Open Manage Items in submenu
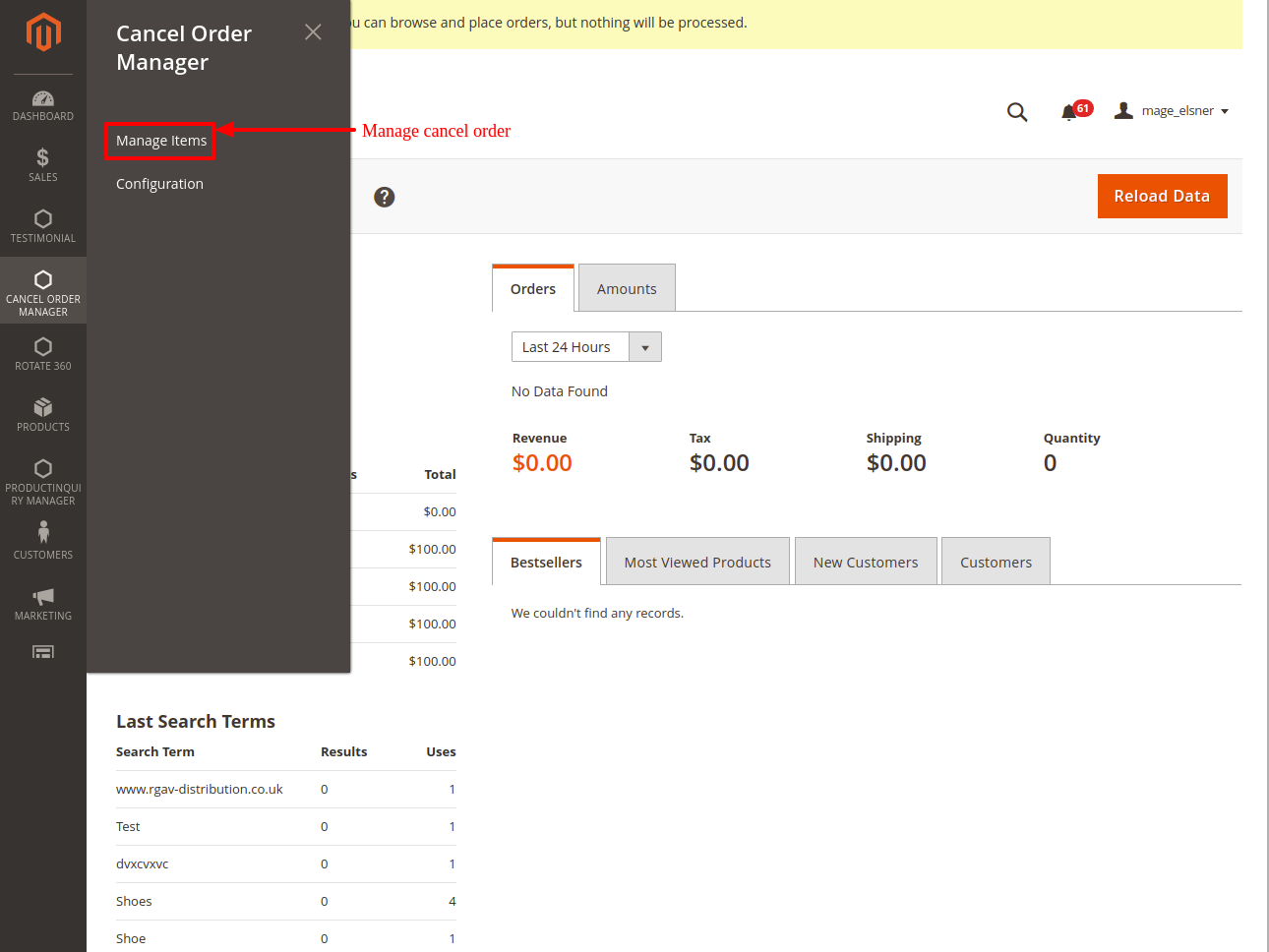The width and height of the screenshot is (1269, 952). point(161,141)
